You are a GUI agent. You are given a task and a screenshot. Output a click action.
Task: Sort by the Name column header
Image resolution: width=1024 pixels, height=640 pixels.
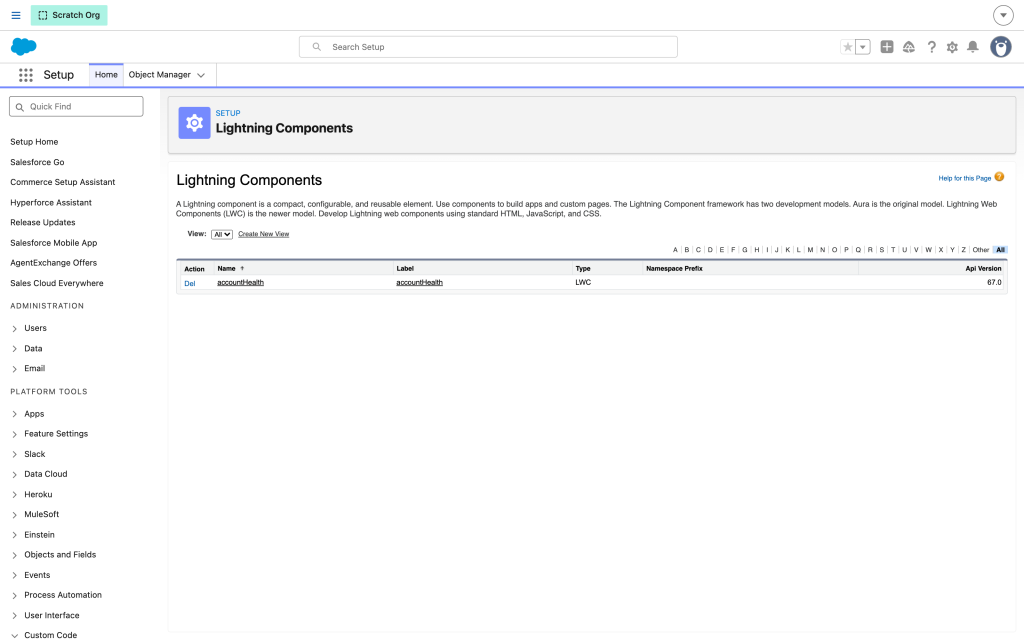[x=227, y=268]
